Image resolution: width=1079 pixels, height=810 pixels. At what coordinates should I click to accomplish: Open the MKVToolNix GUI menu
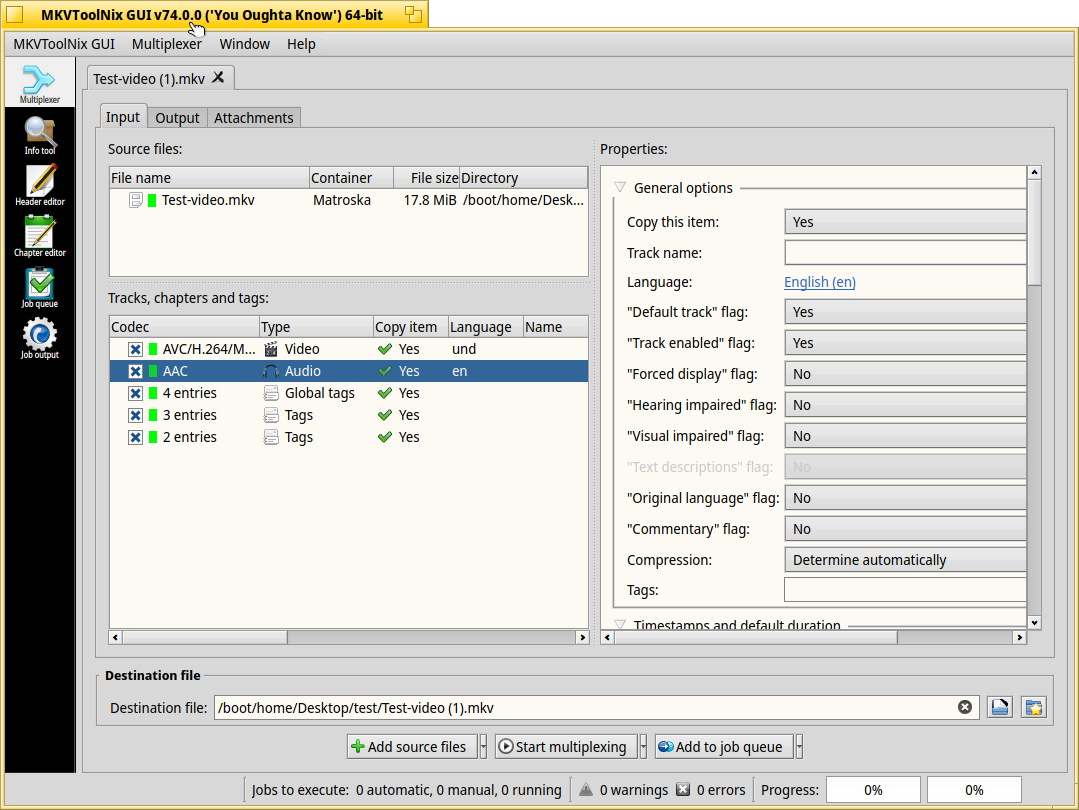pyautogui.click(x=64, y=44)
